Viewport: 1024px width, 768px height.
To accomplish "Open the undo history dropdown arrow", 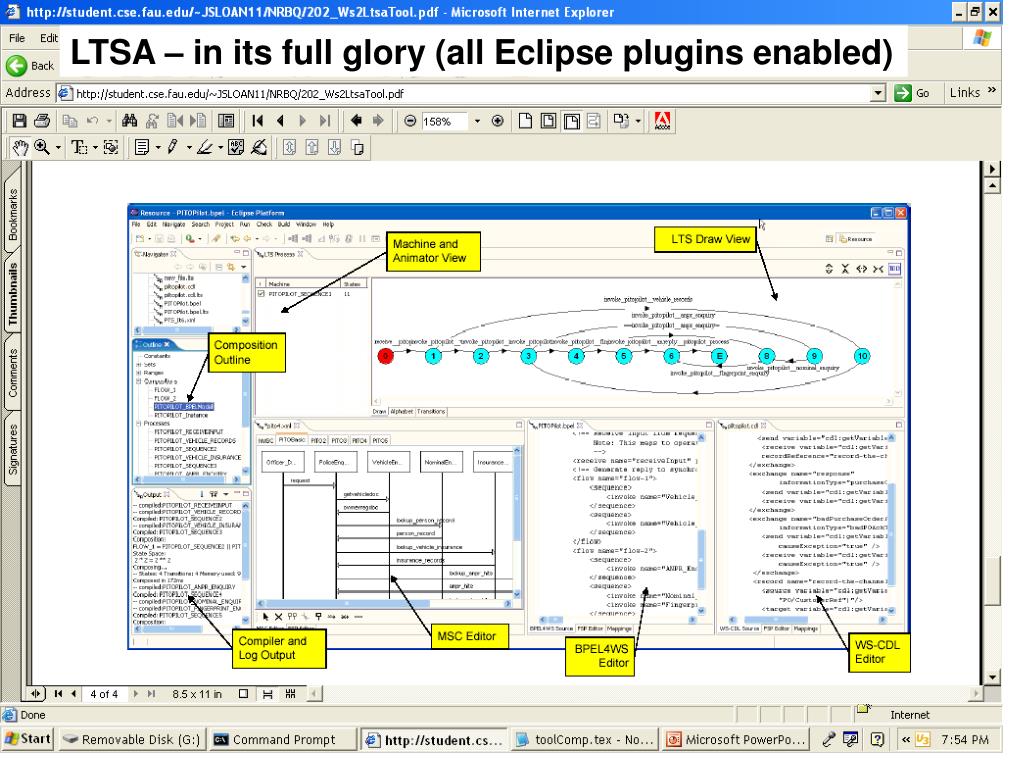I will 108,121.
